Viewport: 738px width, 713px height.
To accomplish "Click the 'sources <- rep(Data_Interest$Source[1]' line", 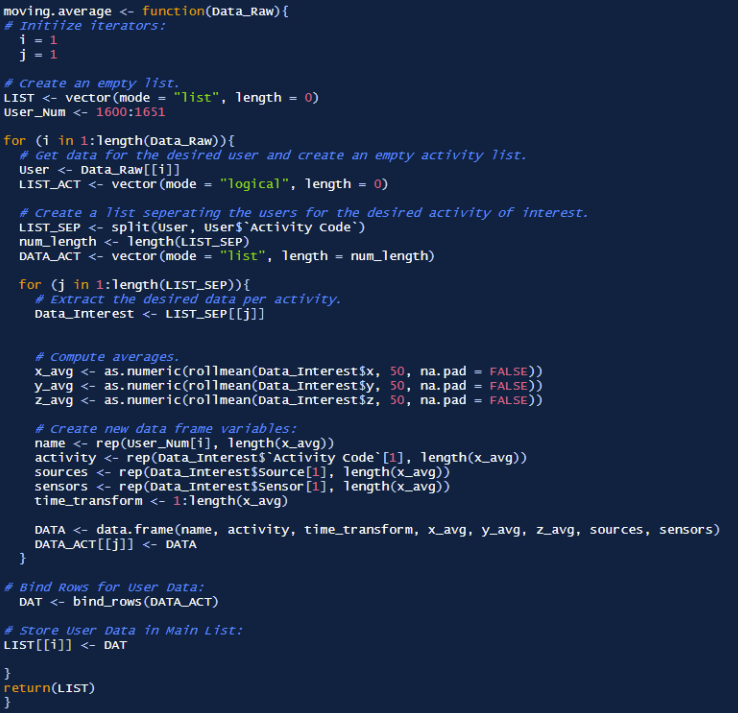I will point(242,472).
